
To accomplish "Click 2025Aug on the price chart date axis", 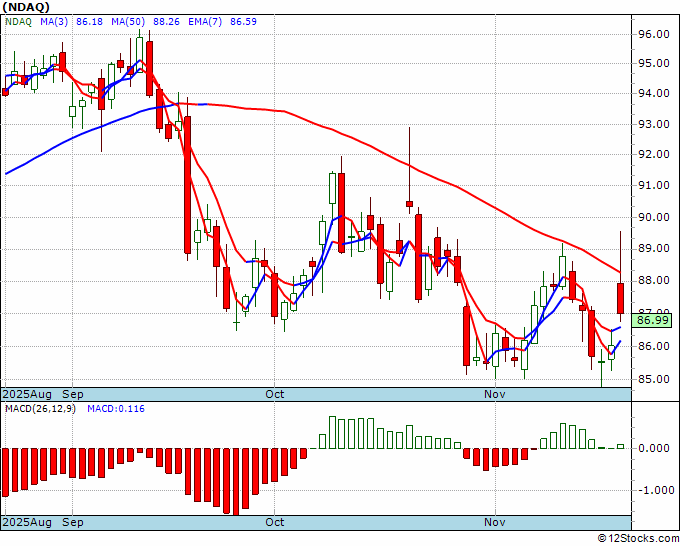I will pyautogui.click(x=27, y=395).
